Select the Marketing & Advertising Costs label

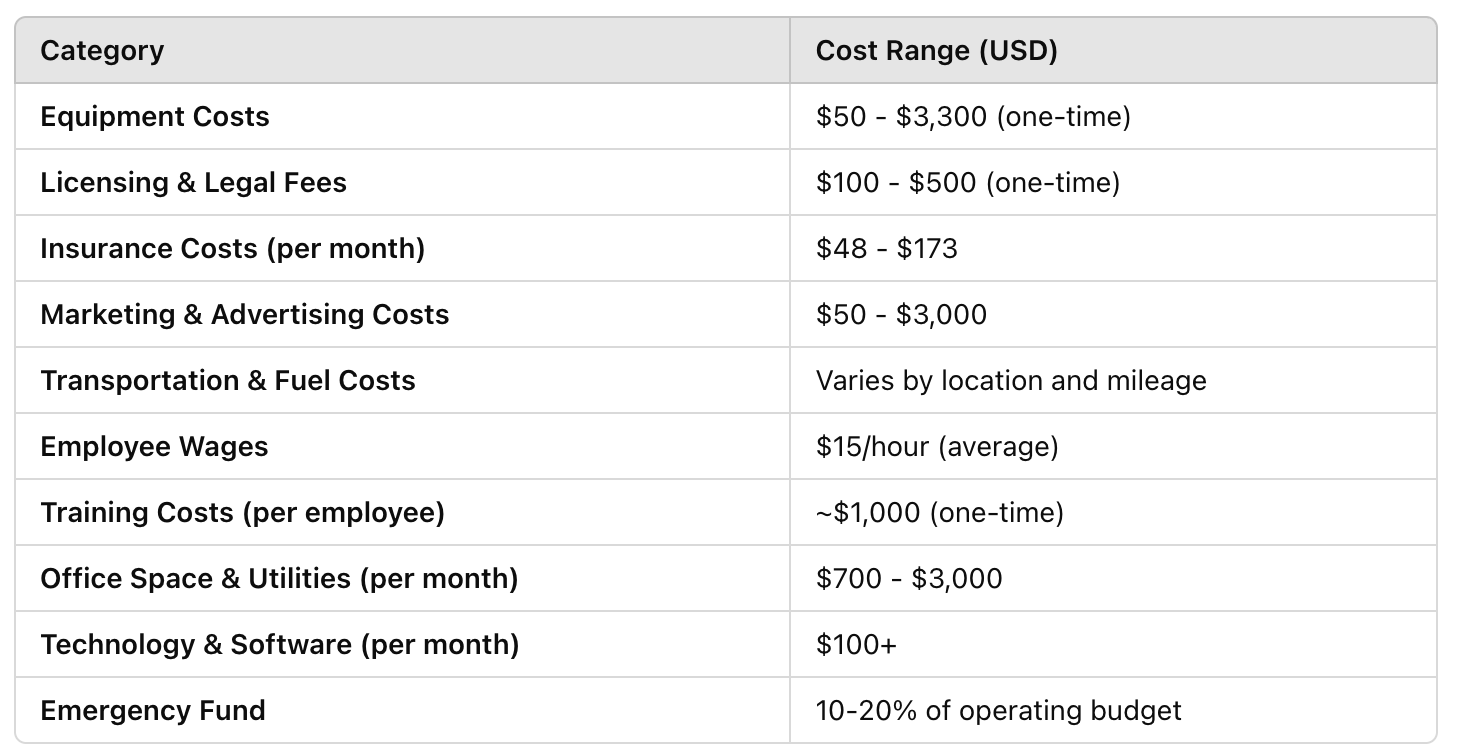[245, 314]
